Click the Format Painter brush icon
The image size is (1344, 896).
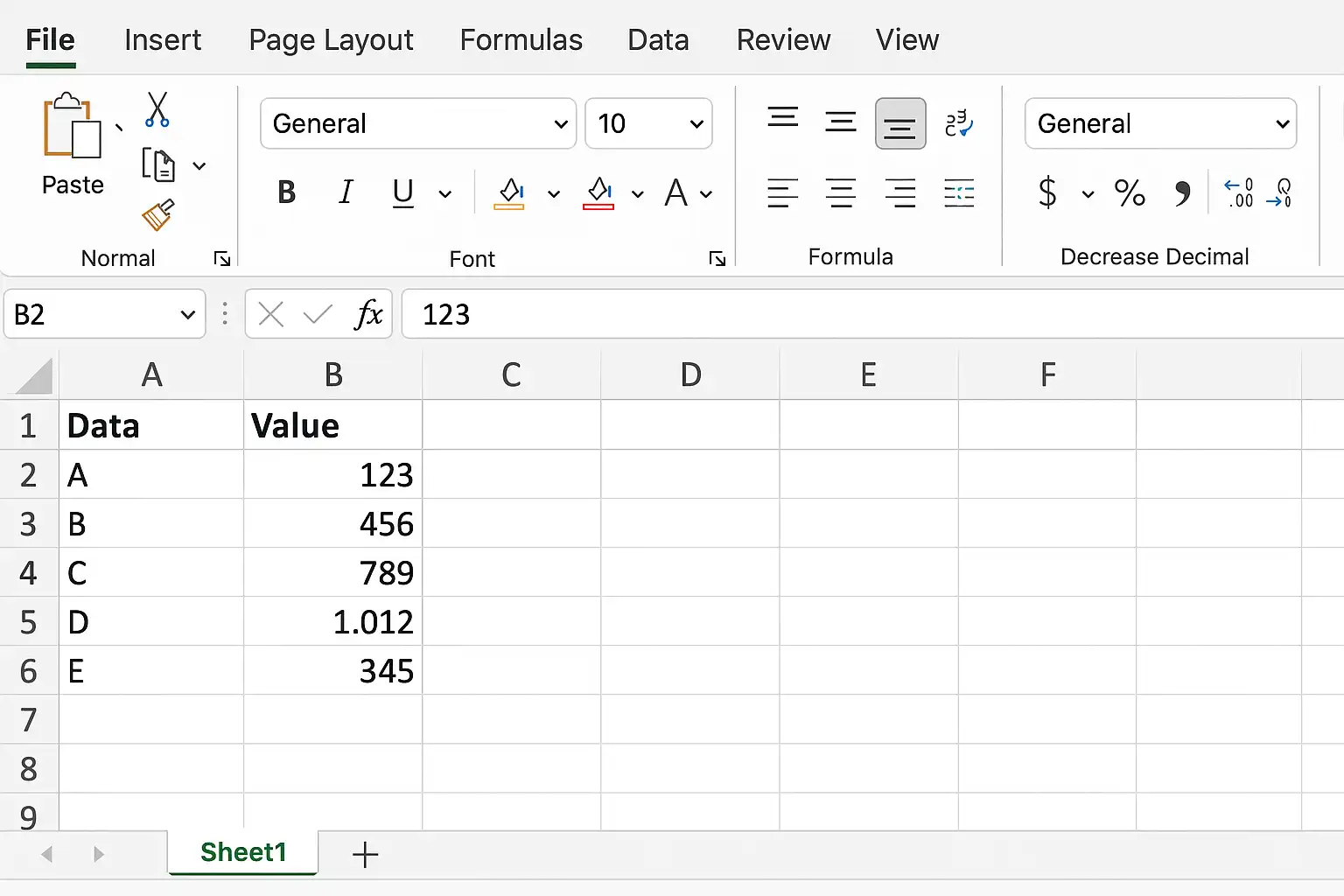pyautogui.click(x=158, y=215)
